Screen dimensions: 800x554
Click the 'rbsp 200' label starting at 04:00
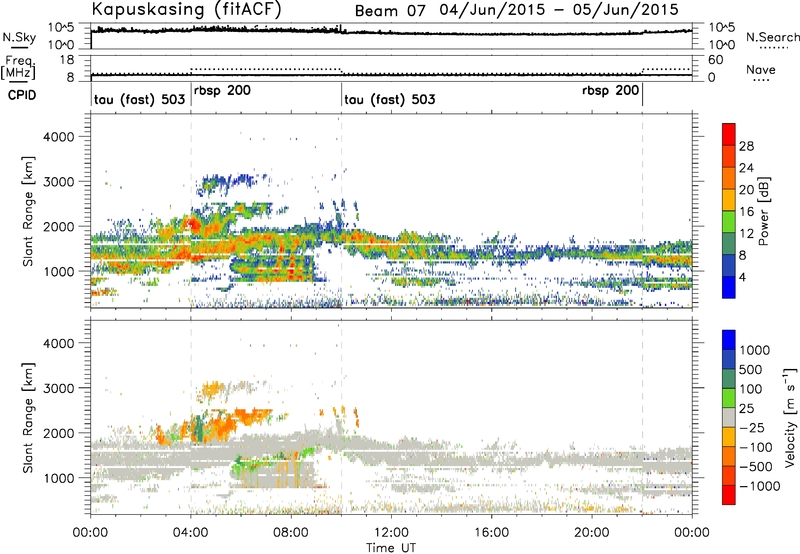222,91
